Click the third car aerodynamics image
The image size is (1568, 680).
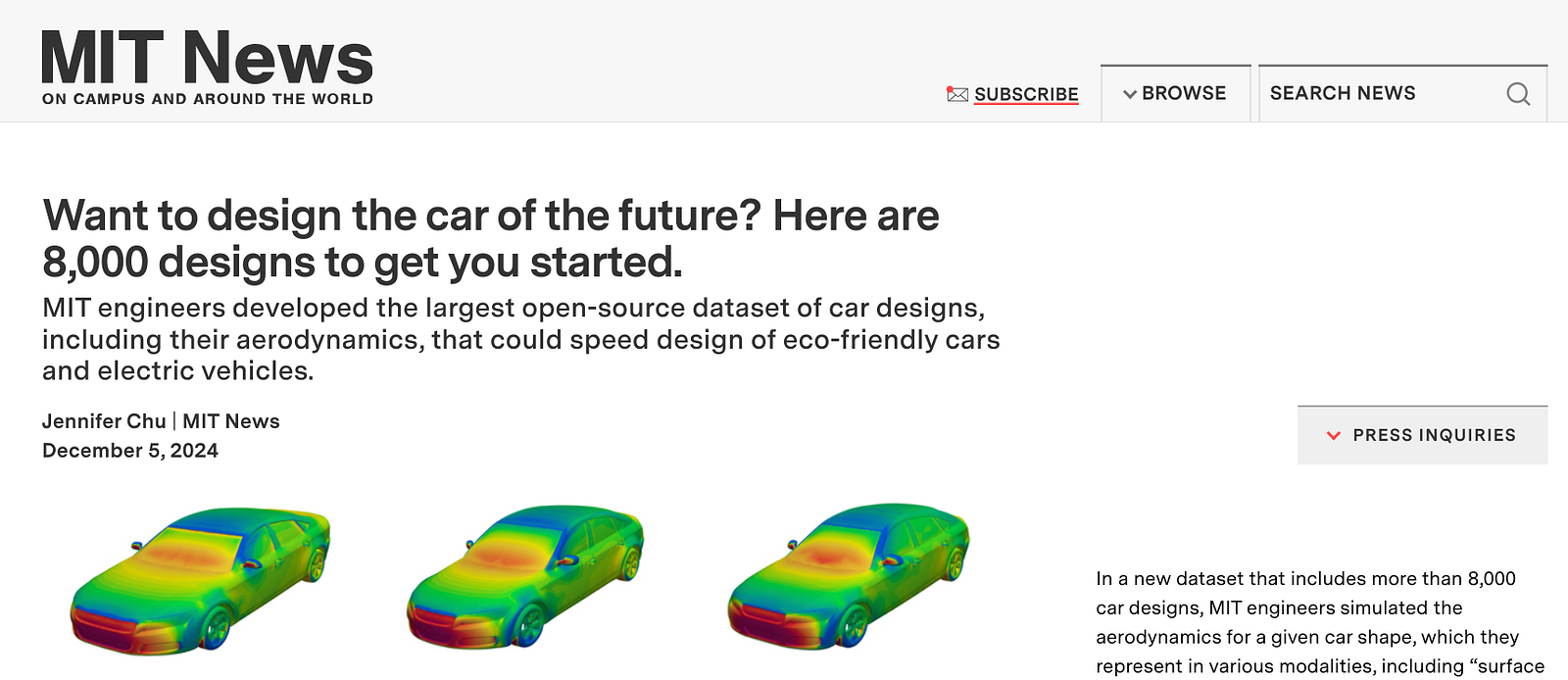pos(849,577)
